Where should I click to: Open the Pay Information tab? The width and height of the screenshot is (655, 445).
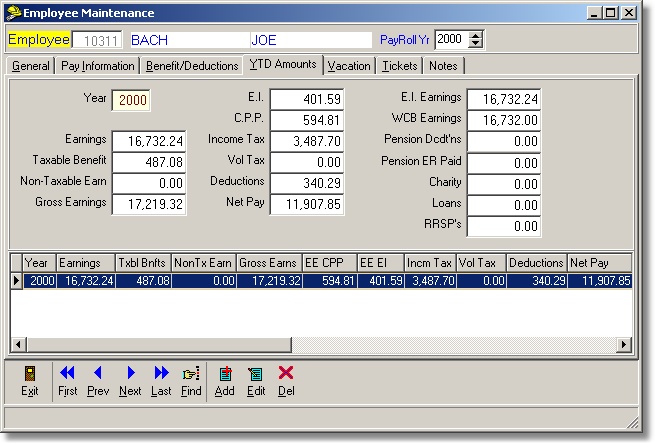pos(97,66)
